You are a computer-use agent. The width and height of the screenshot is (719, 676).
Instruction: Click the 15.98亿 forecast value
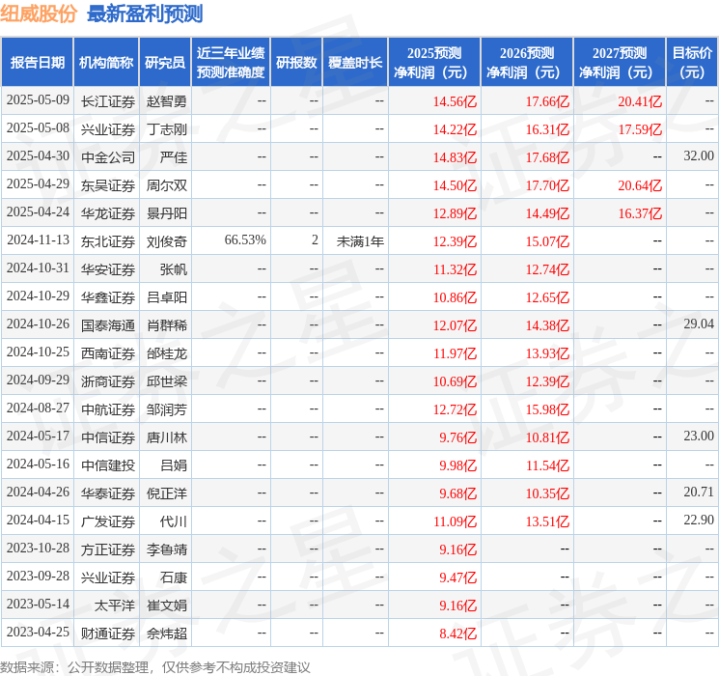point(547,409)
